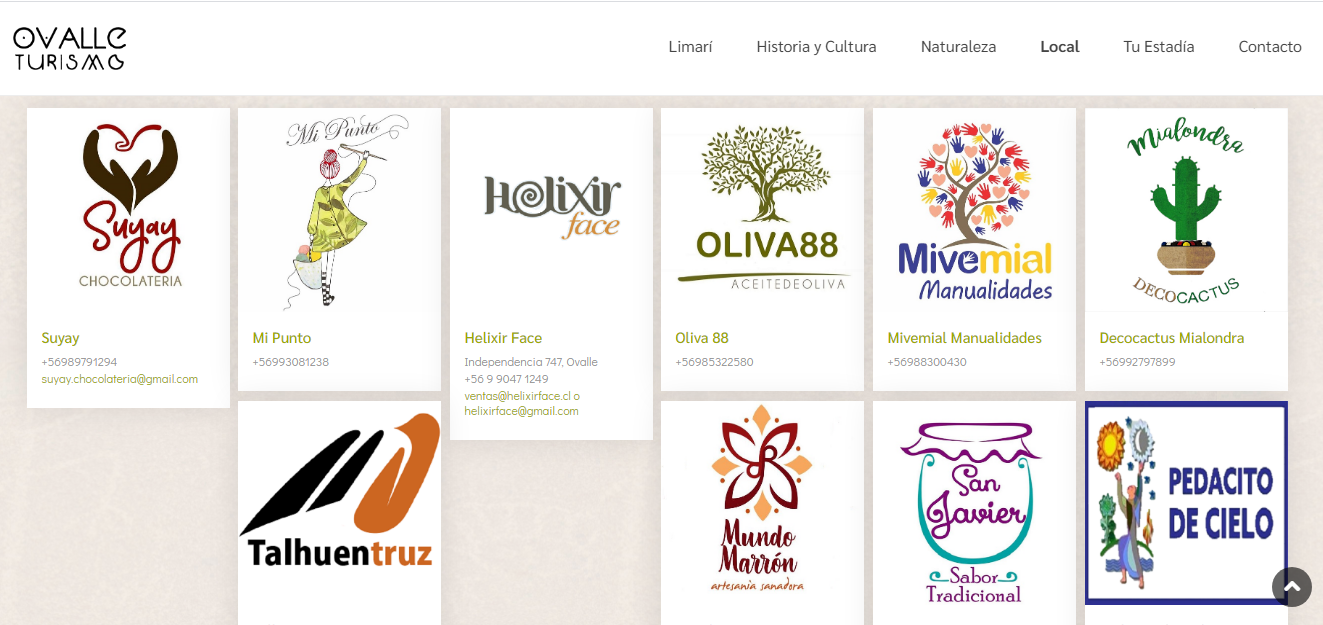1323x625 pixels.
Task: Select the Mivemial Manualidades tree logo
Action: point(974,210)
